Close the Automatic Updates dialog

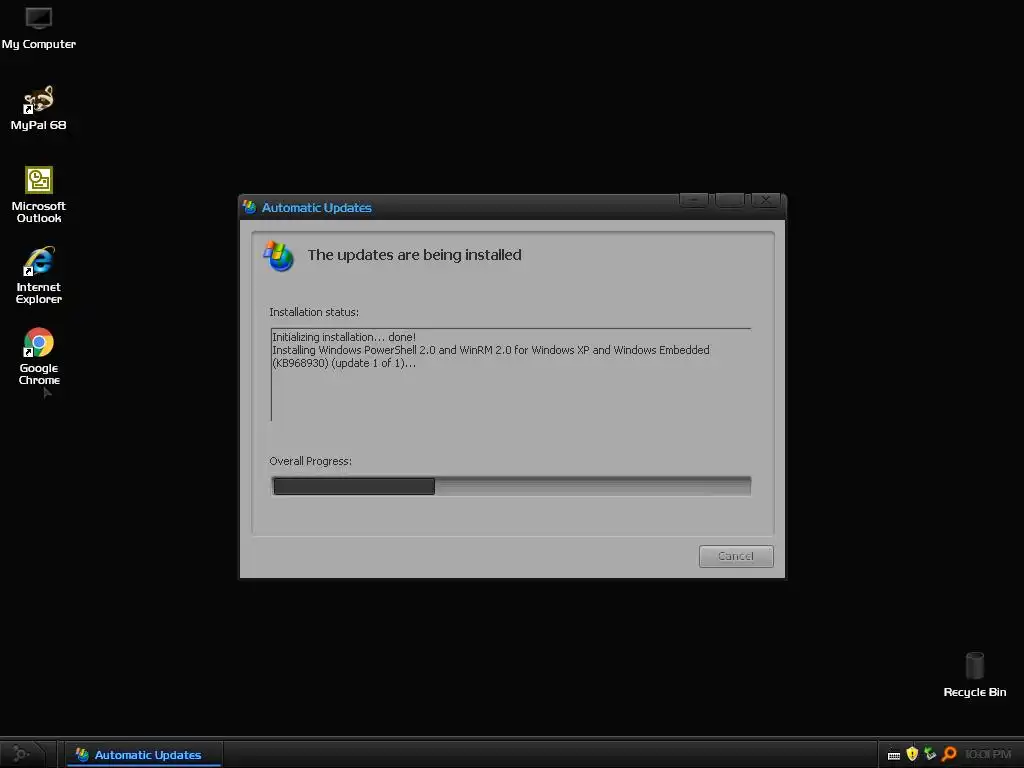pyautogui.click(x=765, y=200)
